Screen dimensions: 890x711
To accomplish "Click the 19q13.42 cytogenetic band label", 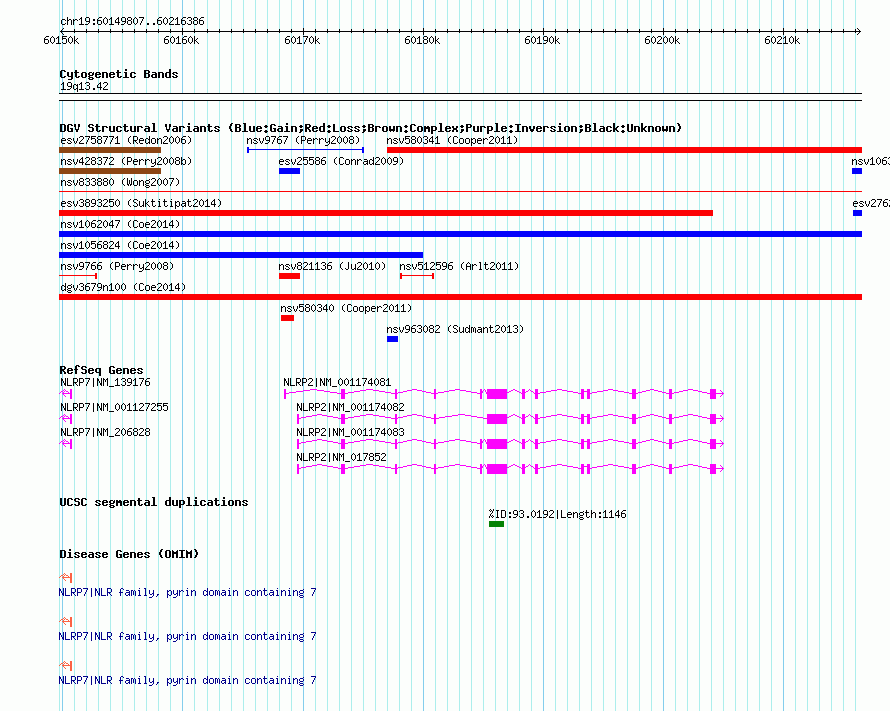I will point(84,86).
